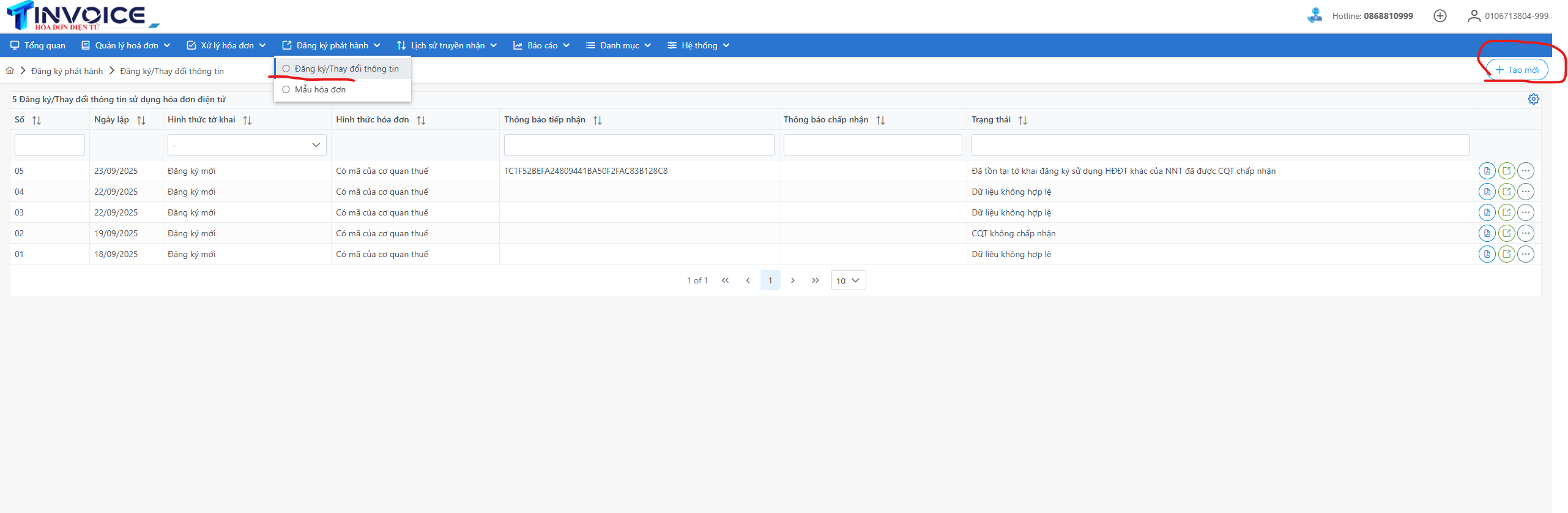The image size is (1568, 513).
Task: Go to first page of table
Action: pos(725,280)
